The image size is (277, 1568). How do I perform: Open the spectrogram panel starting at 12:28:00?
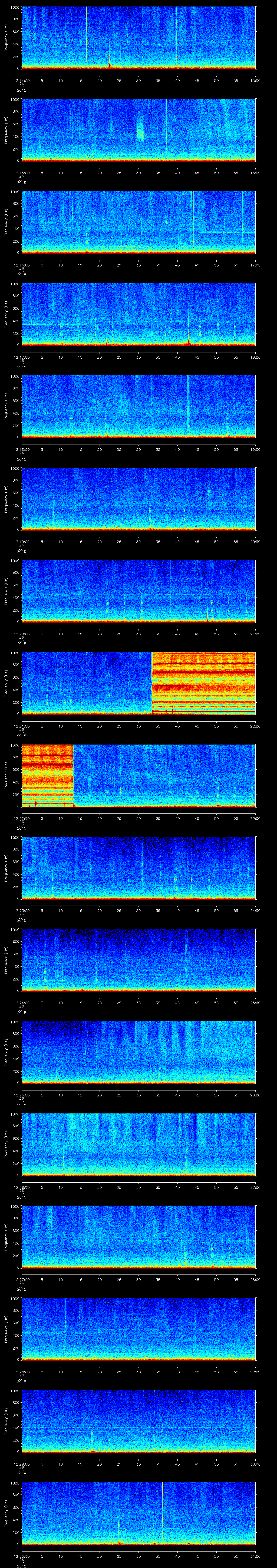(138, 1329)
